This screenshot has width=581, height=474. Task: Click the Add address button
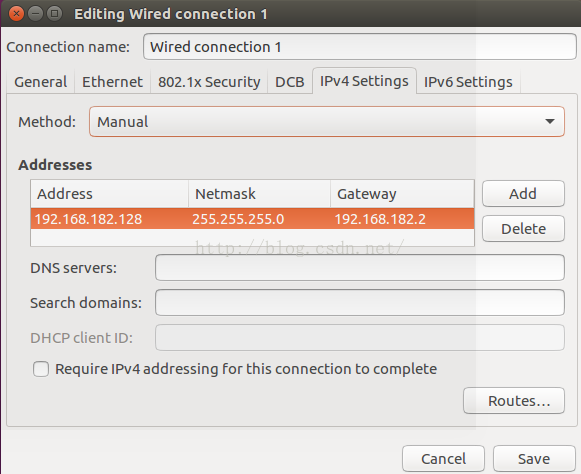coord(523,193)
